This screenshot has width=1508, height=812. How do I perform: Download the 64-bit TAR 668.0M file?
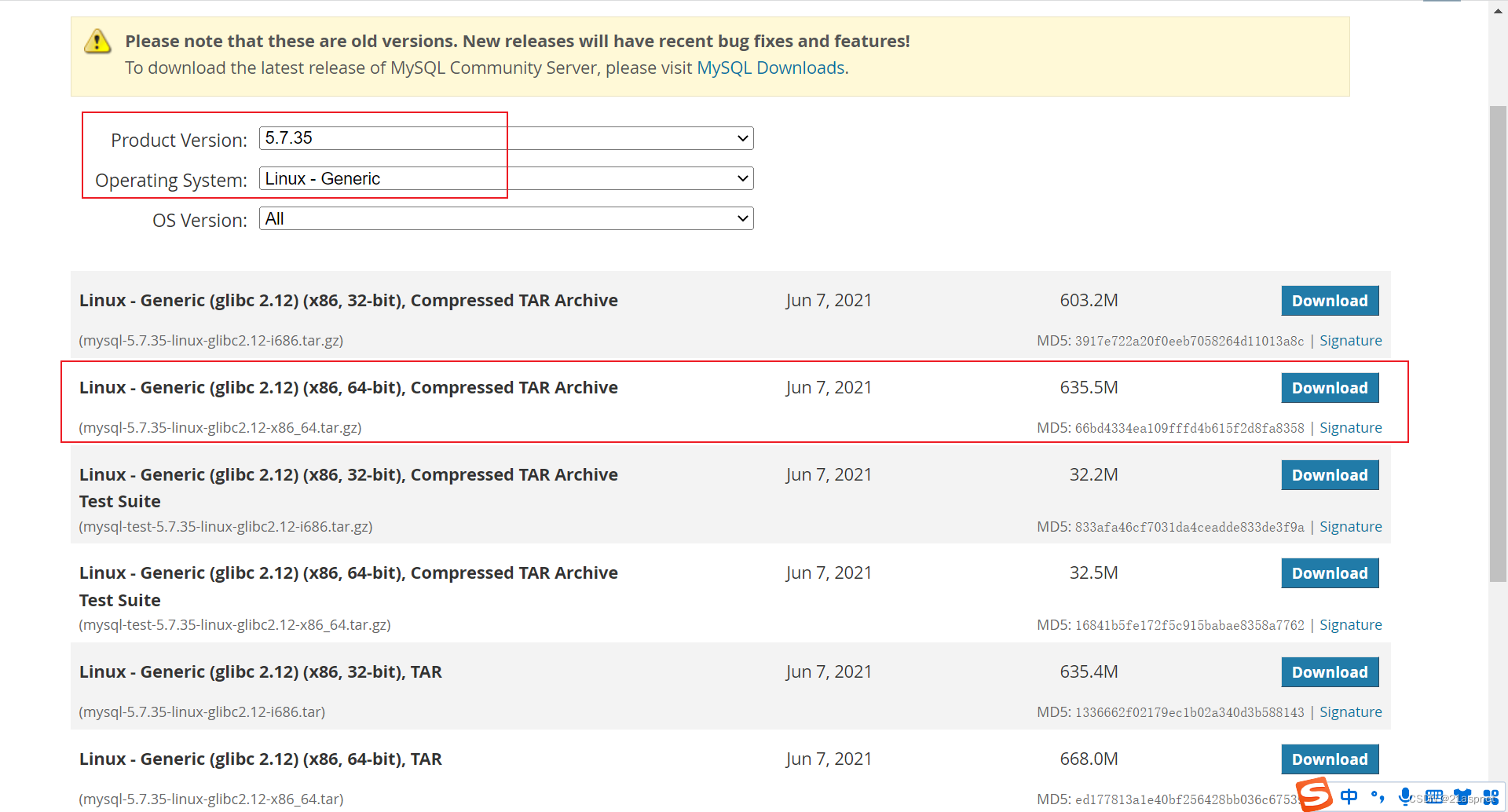tap(1330, 759)
